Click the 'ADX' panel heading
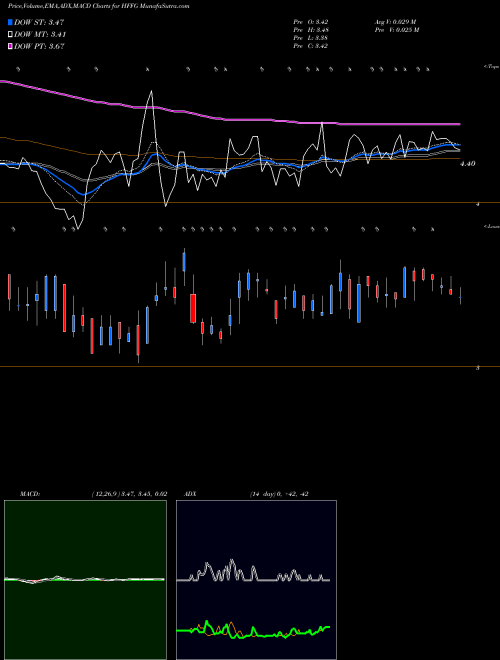The image size is (500, 660). pos(190,494)
